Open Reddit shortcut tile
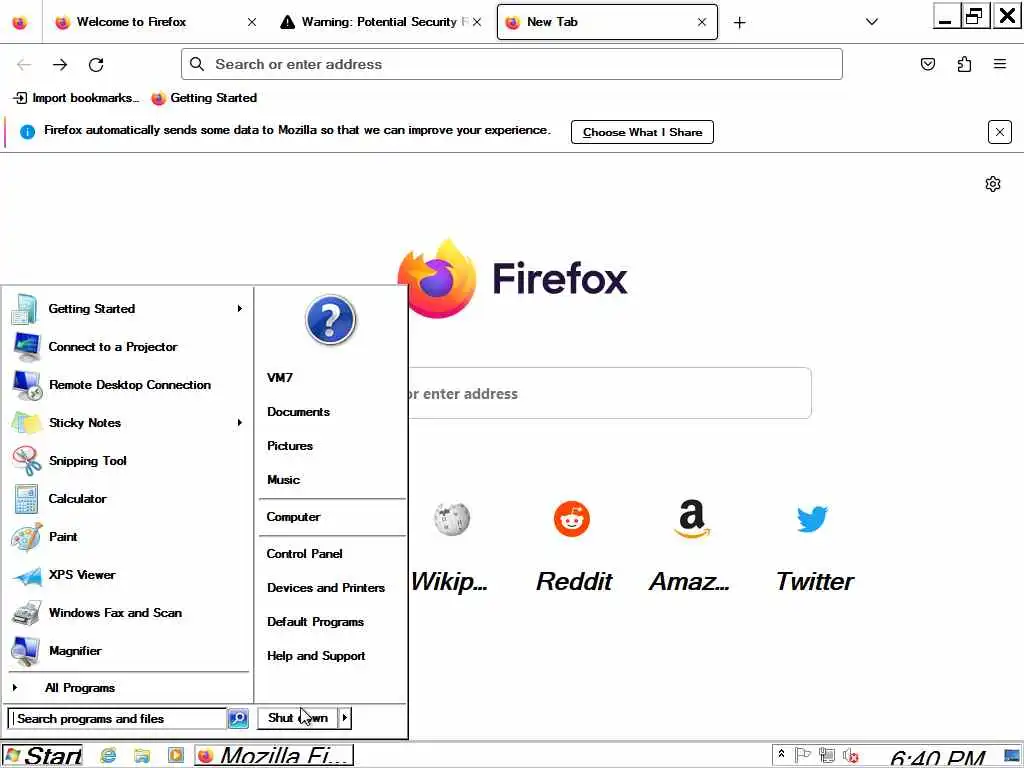The image size is (1024, 768). coord(573,547)
